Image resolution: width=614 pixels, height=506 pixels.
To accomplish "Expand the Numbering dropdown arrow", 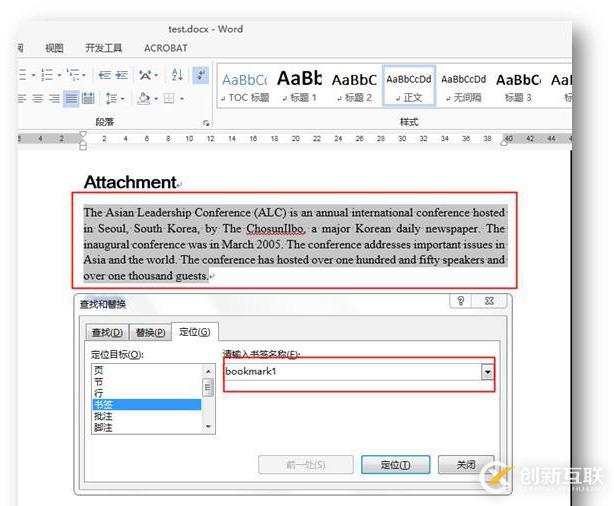I will tap(59, 75).
